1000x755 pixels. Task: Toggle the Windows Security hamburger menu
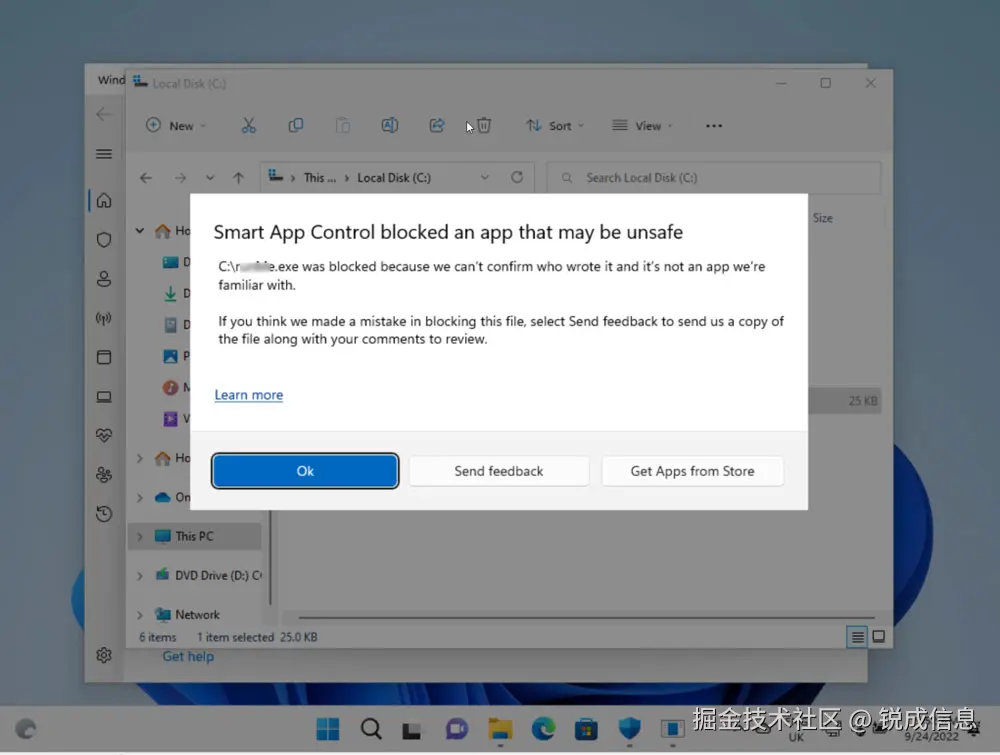coord(103,154)
